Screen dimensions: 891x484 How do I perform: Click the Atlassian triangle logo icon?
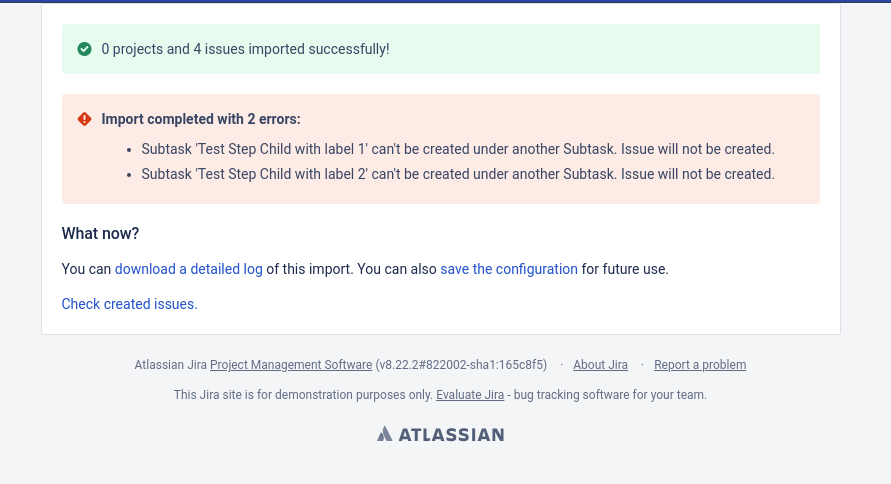pyautogui.click(x=385, y=434)
